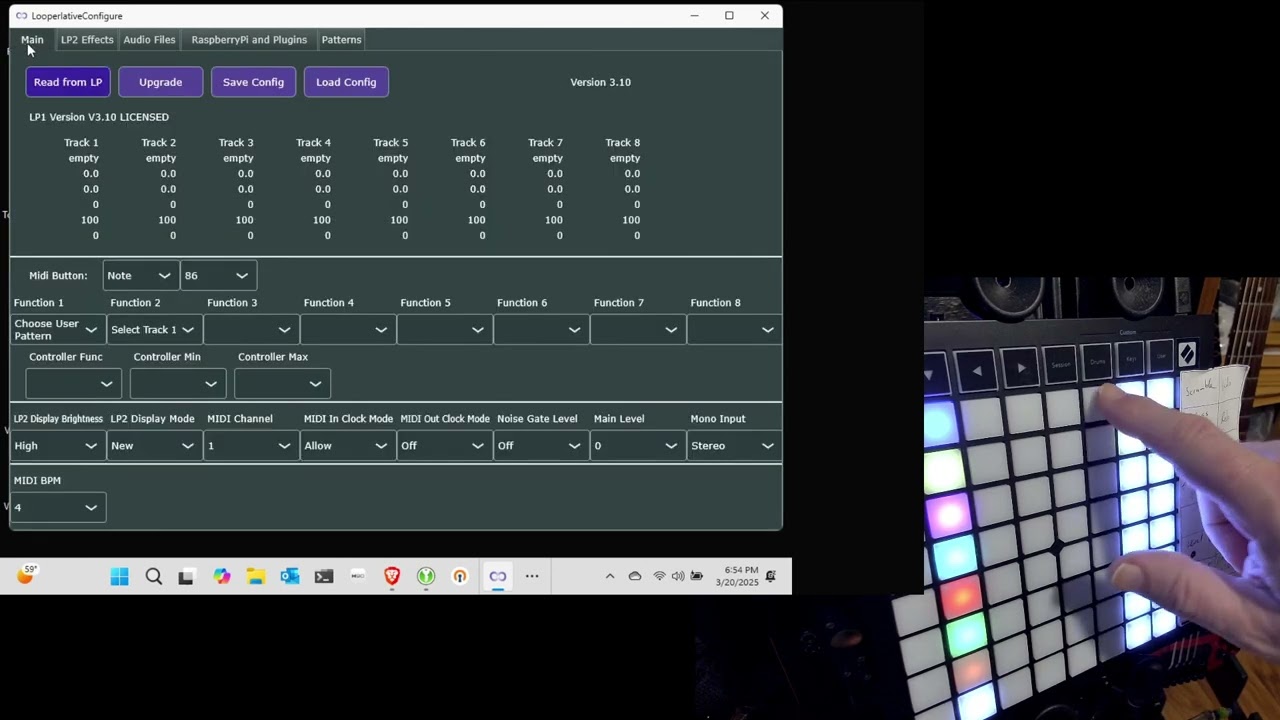Open the Main tab
The width and height of the screenshot is (1280, 720).
tap(32, 40)
